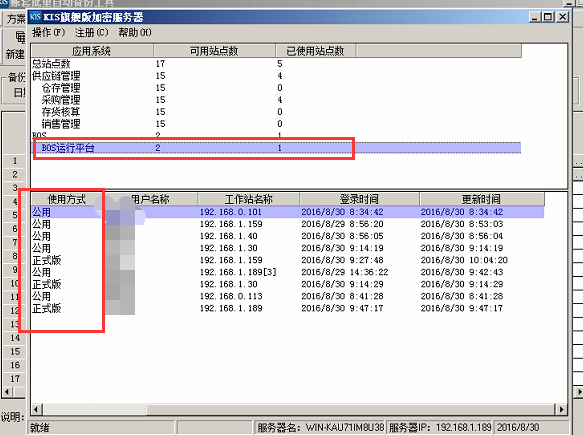Click the 可用站点数 column header
The height and width of the screenshot is (435, 583).
pos(214,51)
